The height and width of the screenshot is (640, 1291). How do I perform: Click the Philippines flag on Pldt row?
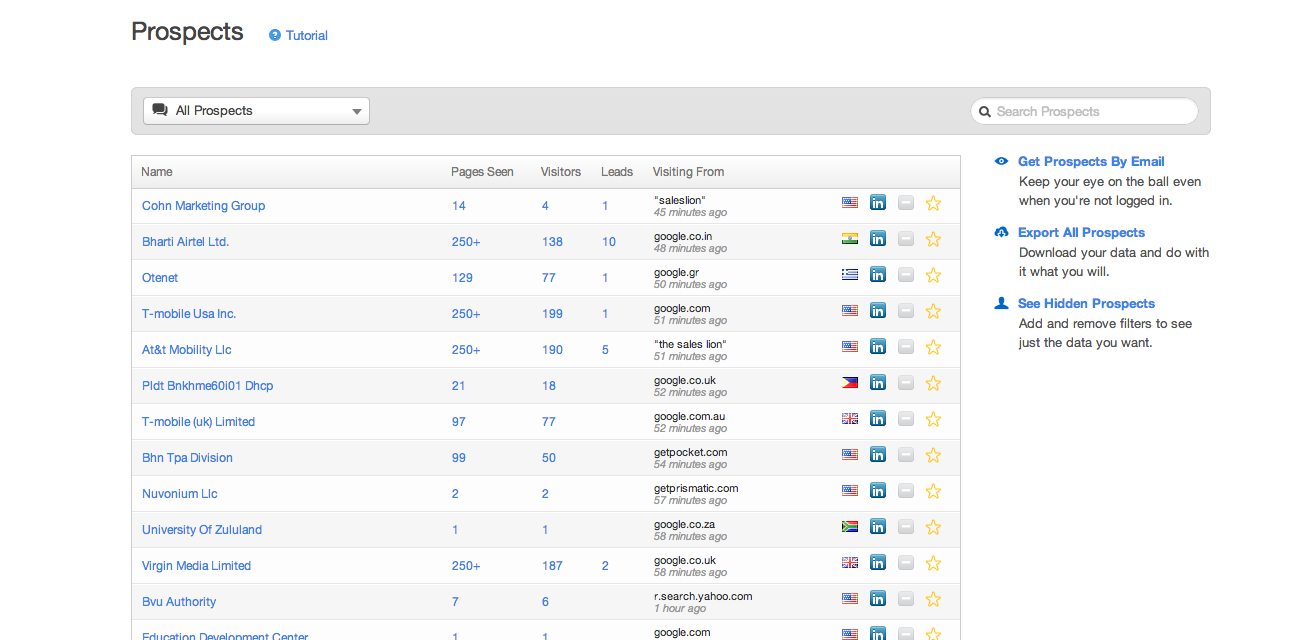(850, 383)
